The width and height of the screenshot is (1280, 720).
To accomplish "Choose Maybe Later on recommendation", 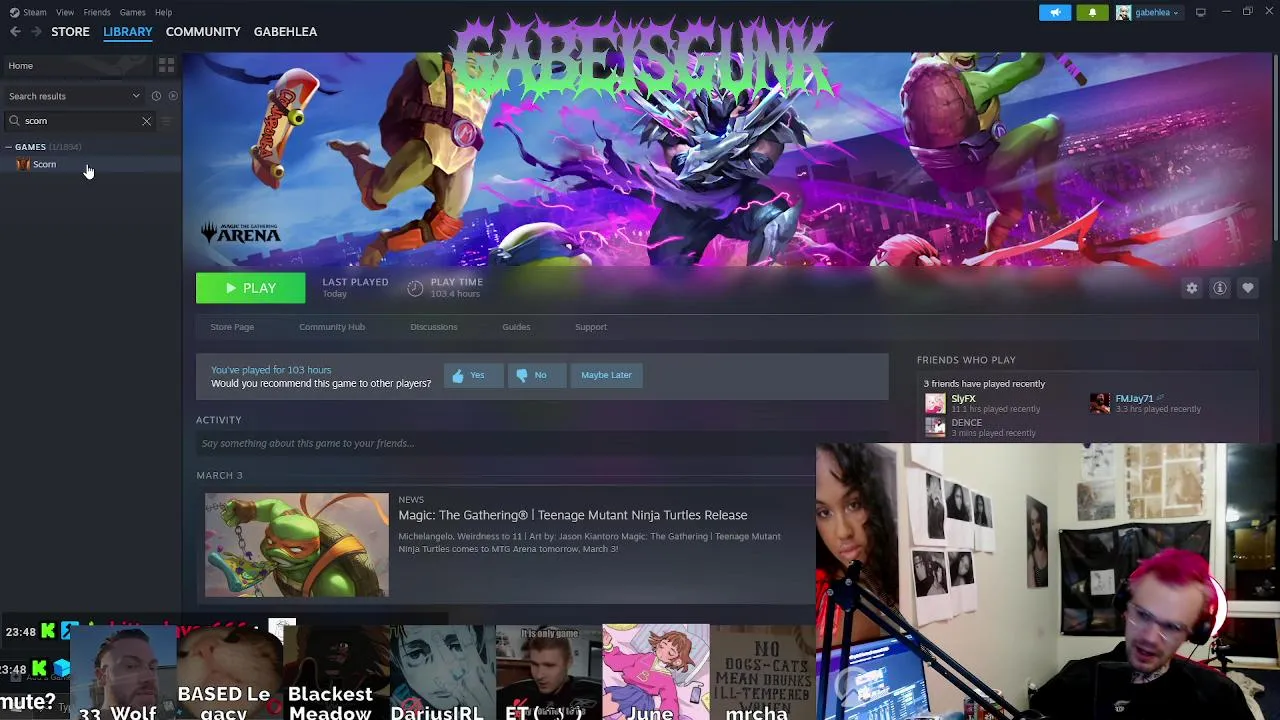I will [x=606, y=375].
